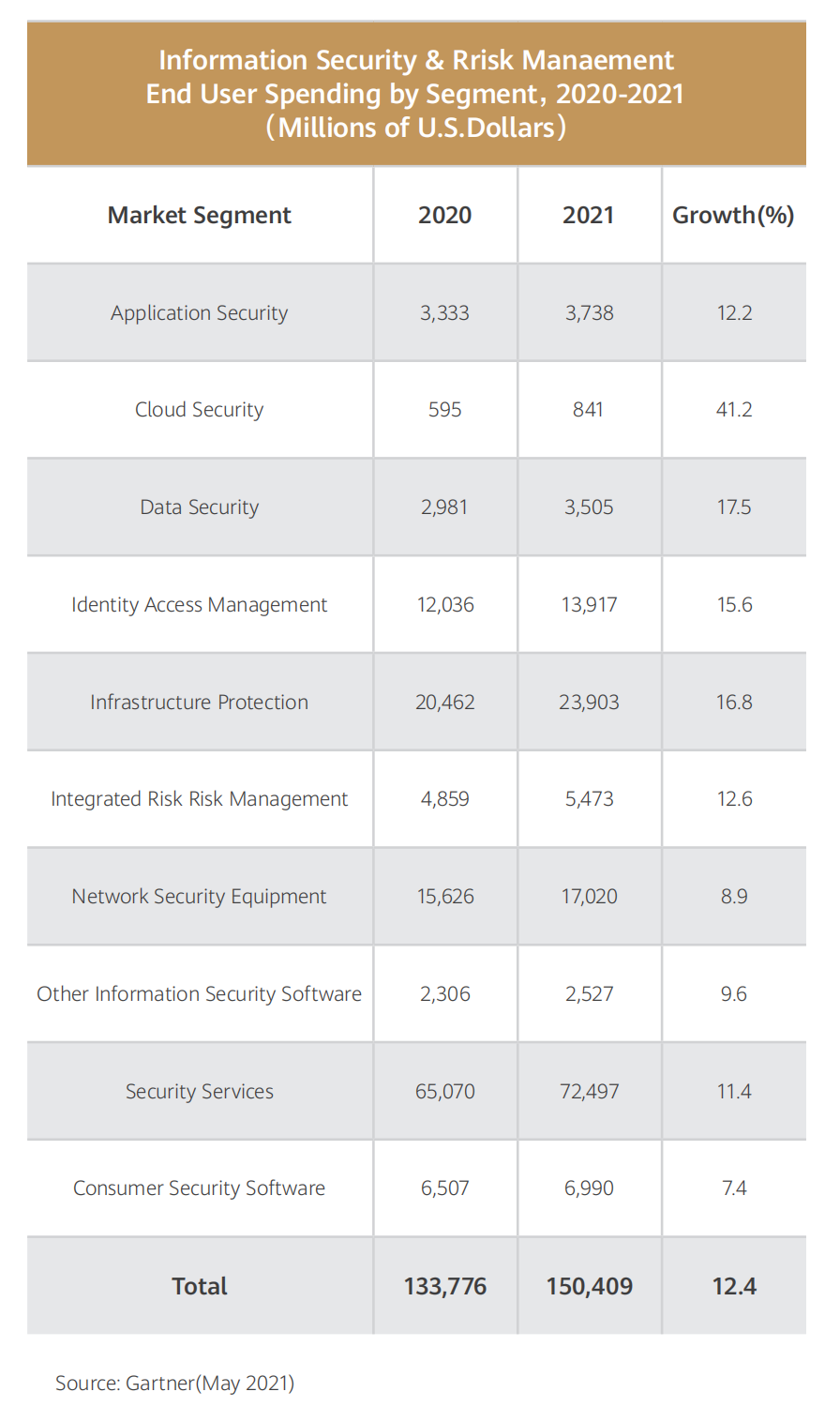Select the 2020 column header
The width and height of the screenshot is (840, 1407).
point(444,216)
